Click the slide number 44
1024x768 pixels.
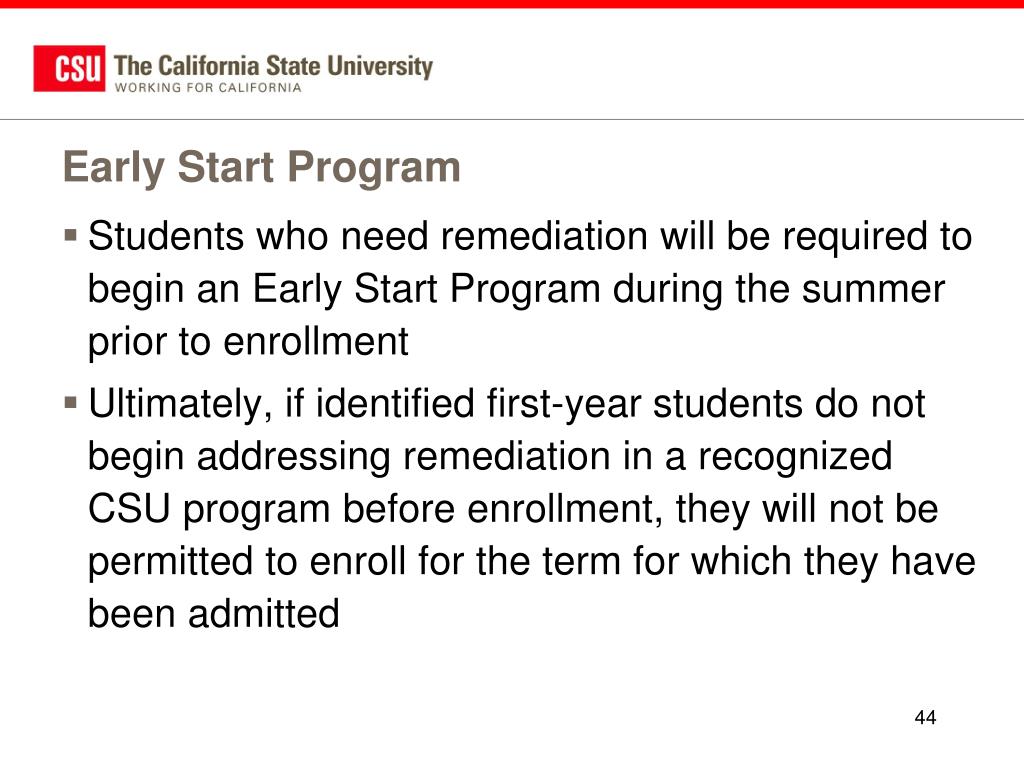[925, 717]
